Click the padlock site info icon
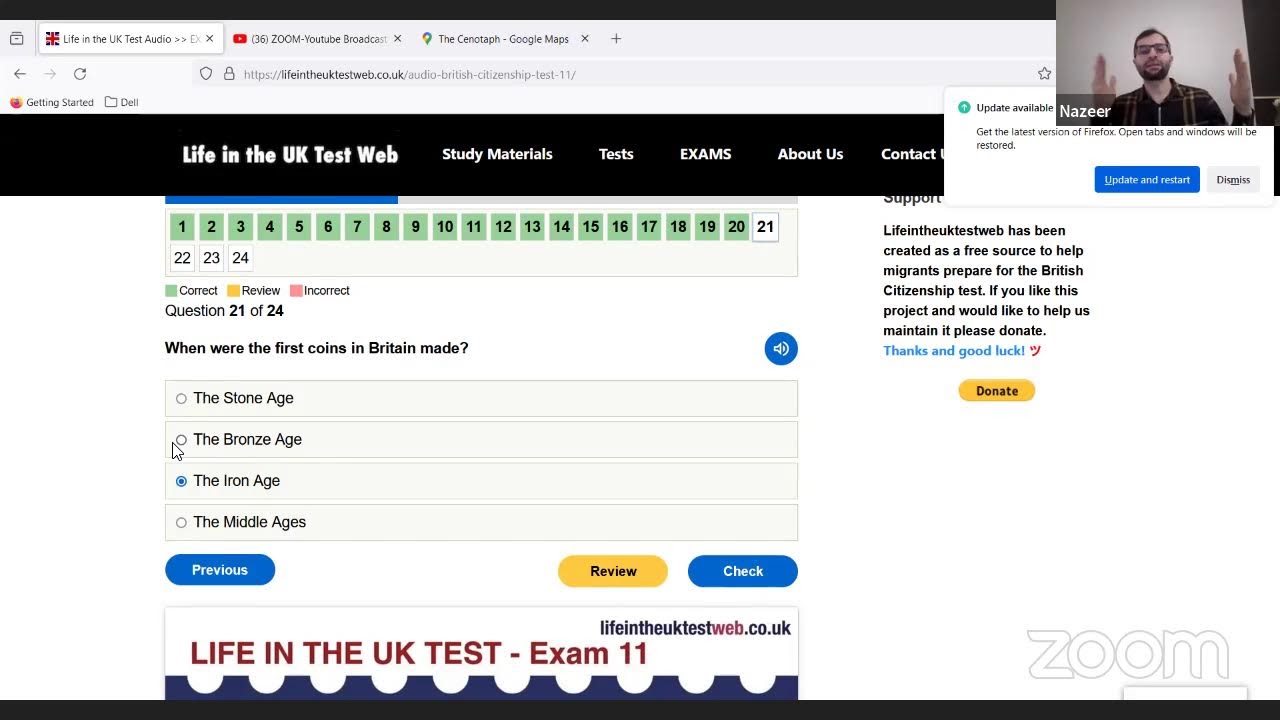1280x720 pixels. click(229, 74)
